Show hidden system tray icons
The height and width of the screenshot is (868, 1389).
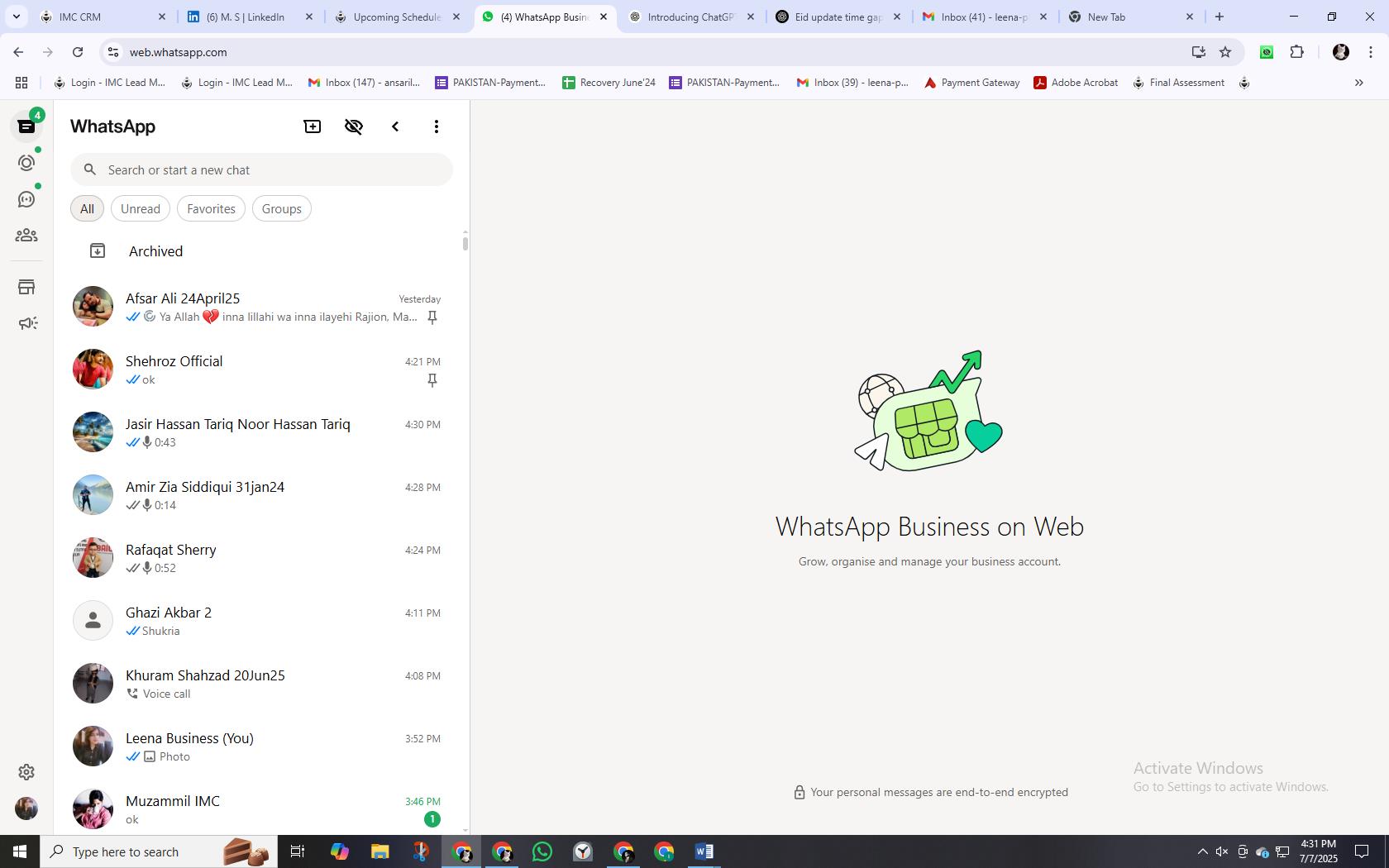tap(1202, 851)
